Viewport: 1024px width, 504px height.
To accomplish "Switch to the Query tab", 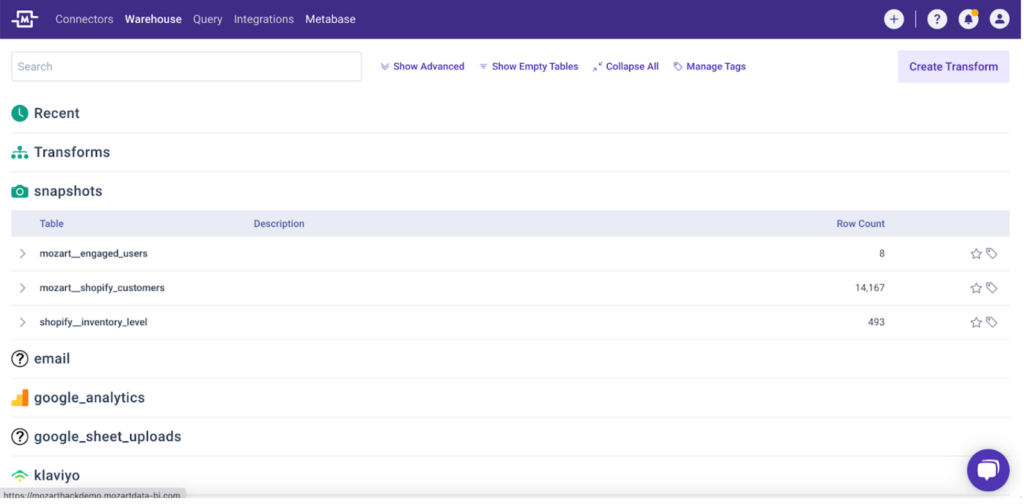I will click(208, 19).
